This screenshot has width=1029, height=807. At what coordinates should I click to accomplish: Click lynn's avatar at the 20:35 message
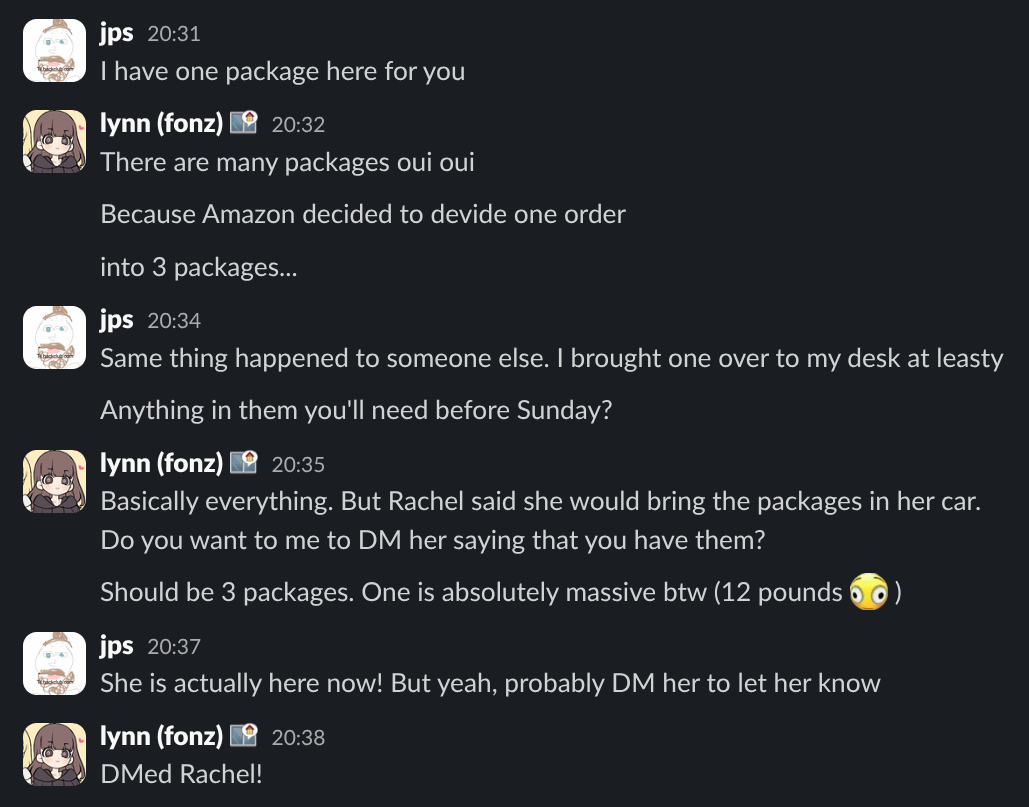click(54, 481)
